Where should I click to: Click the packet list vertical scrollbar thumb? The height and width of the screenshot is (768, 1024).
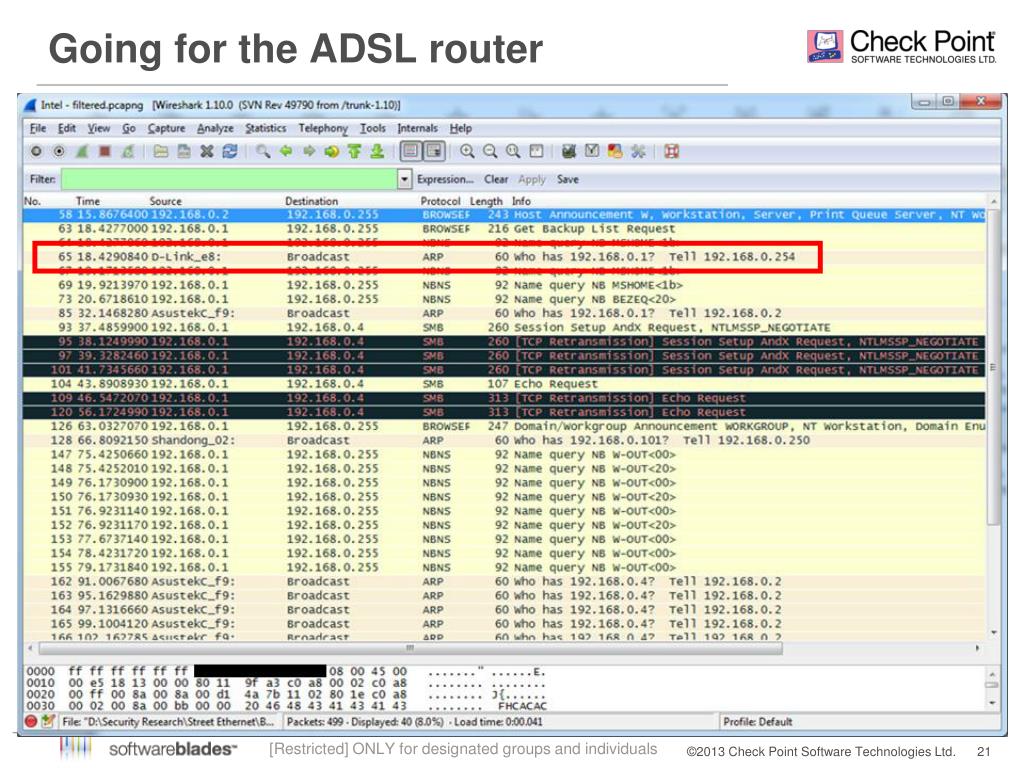pos(993,366)
